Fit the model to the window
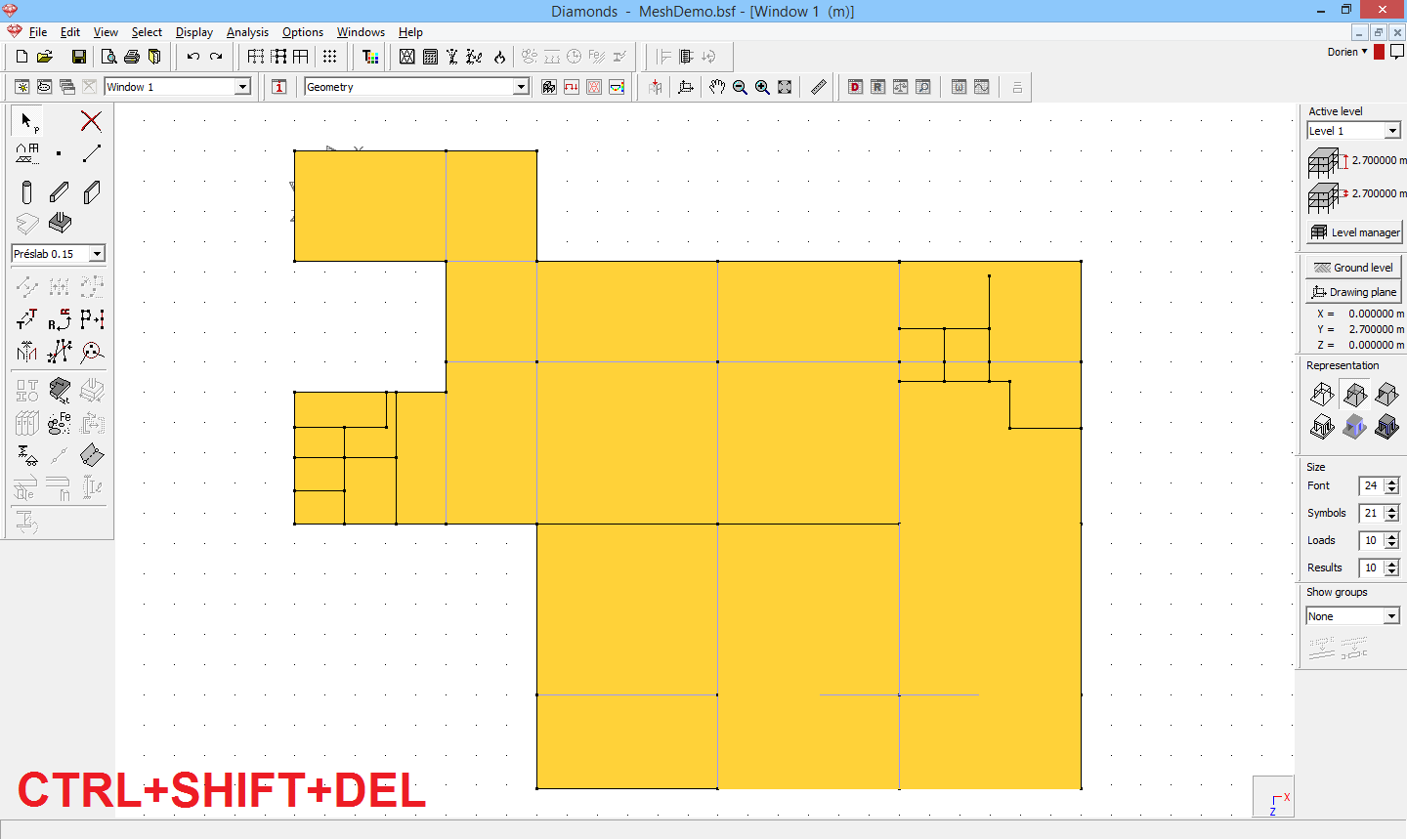 point(785,87)
